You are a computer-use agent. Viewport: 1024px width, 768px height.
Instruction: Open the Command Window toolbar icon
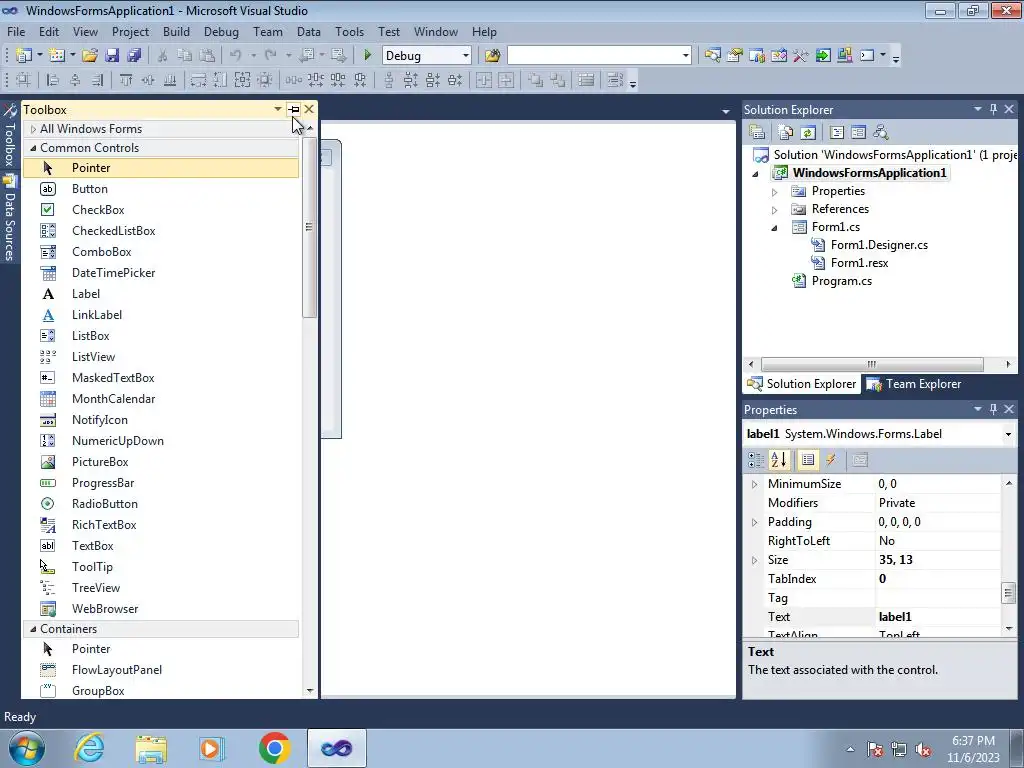tap(867, 56)
